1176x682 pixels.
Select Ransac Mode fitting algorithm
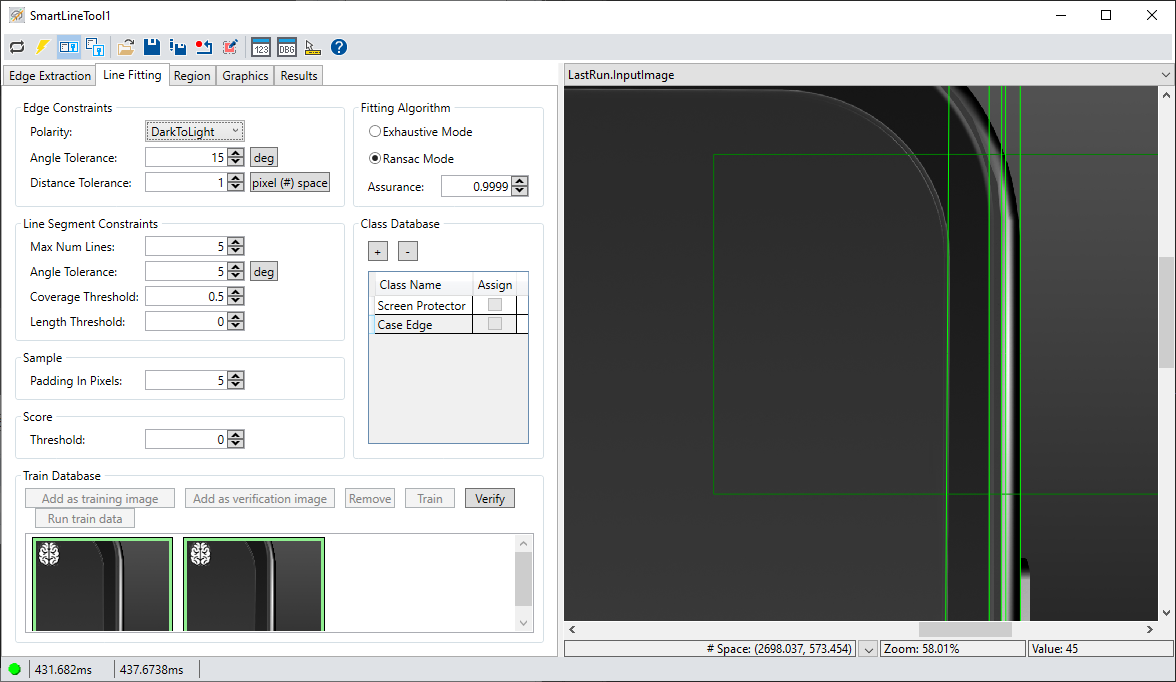[374, 158]
